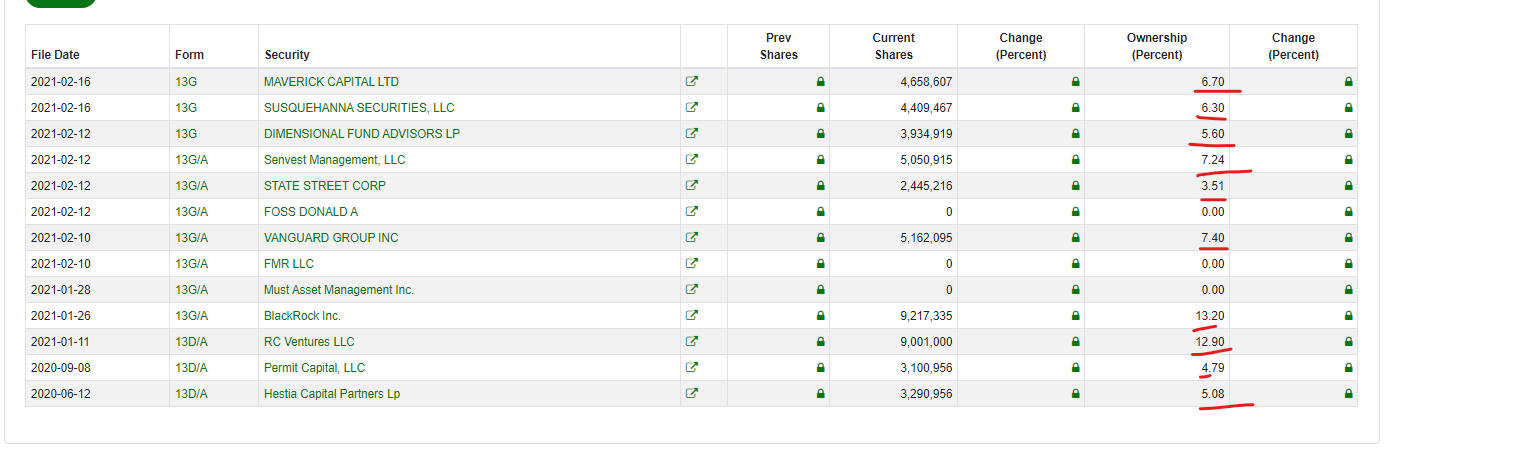Image resolution: width=1524 pixels, height=468 pixels.
Task: Open DIMENSIONAL FUND ADVISORS LP link
Action: 362,134
